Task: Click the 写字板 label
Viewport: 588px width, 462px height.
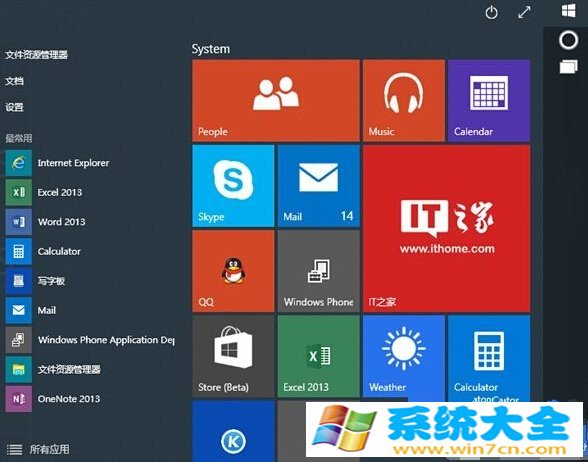Action: pyautogui.click(x=51, y=281)
